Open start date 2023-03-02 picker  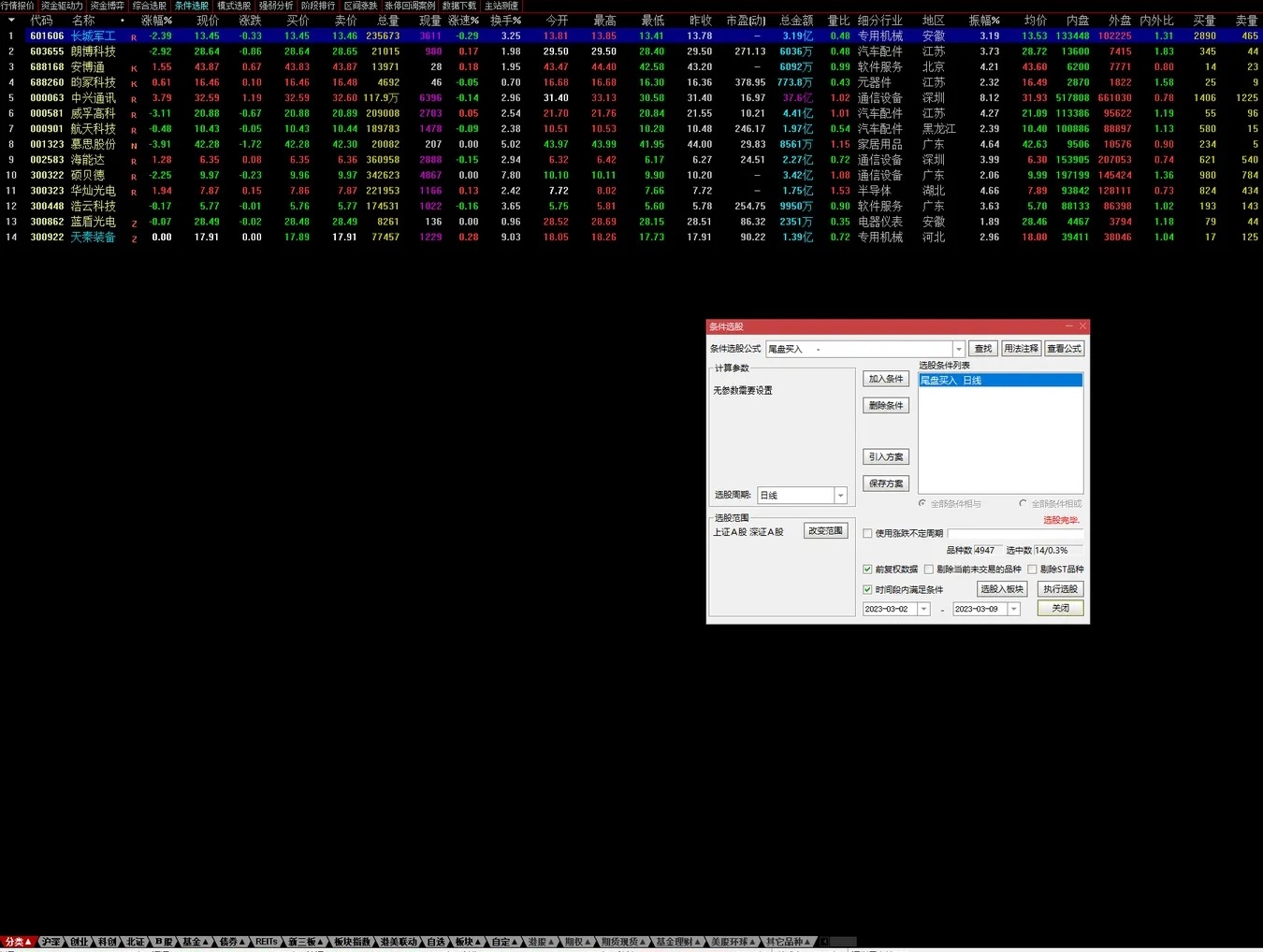[x=923, y=609]
